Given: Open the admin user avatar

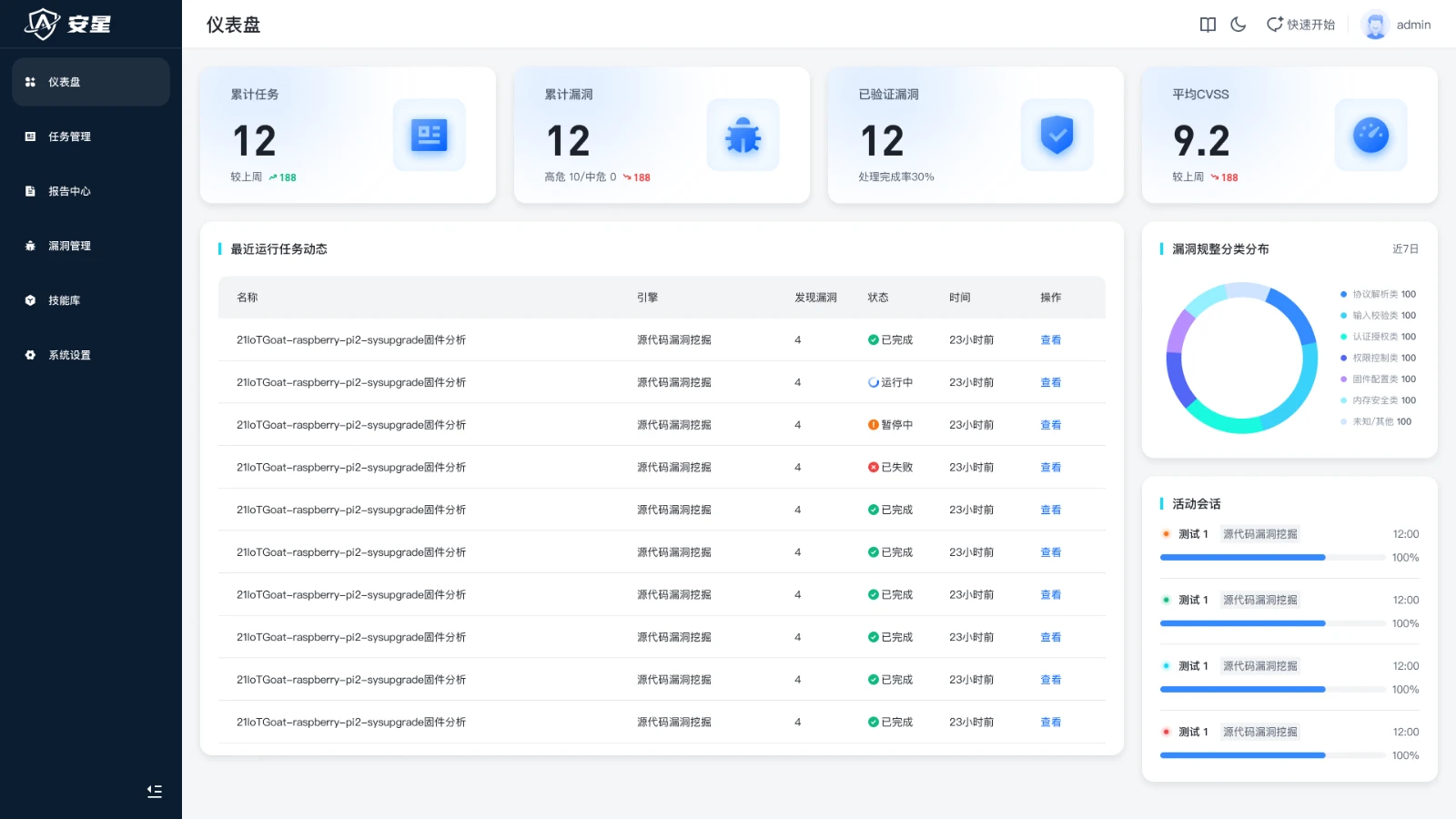Looking at the screenshot, I should tap(1374, 25).
